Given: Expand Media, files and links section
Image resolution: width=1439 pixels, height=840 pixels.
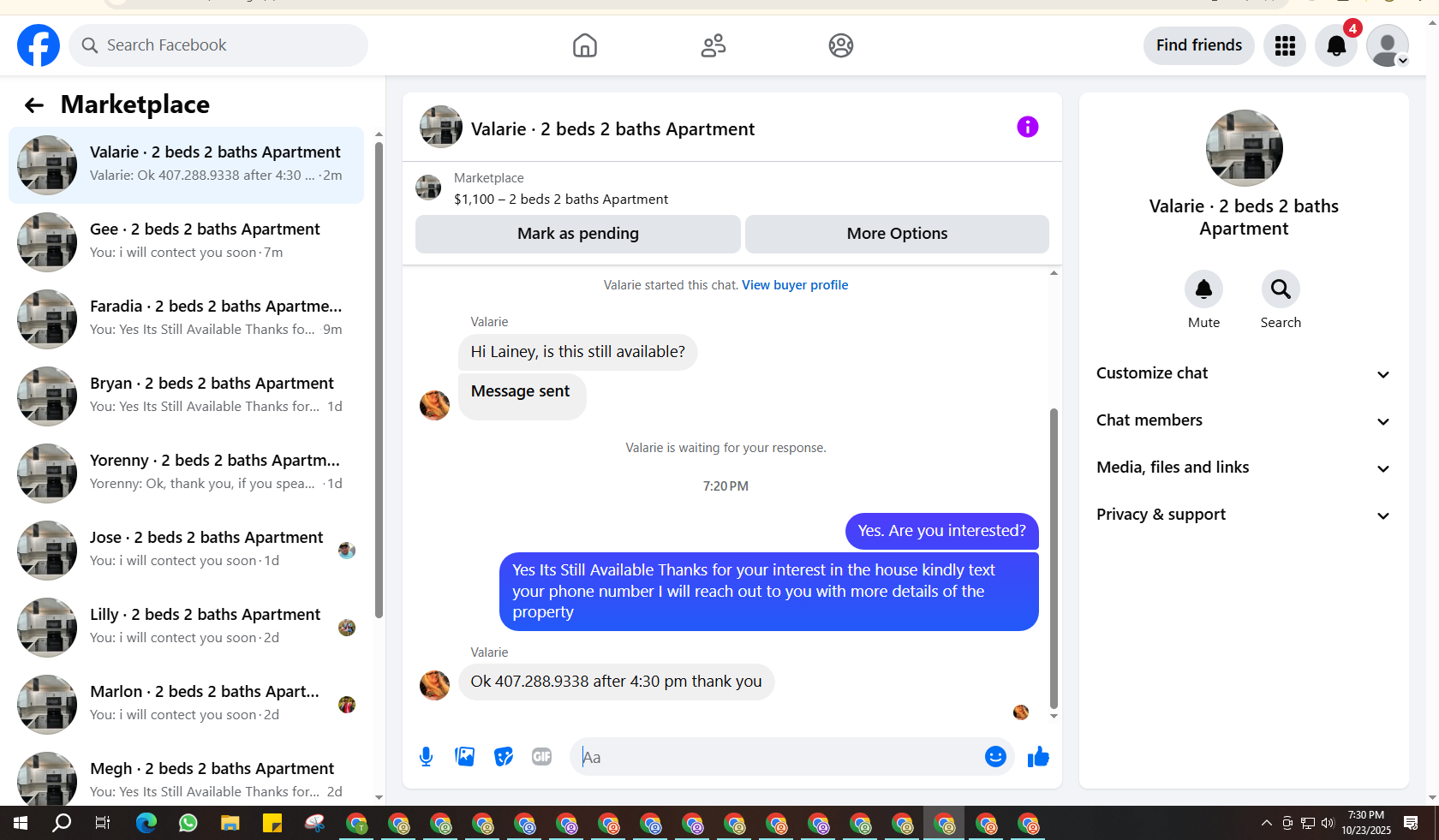Looking at the screenshot, I should [x=1244, y=468].
